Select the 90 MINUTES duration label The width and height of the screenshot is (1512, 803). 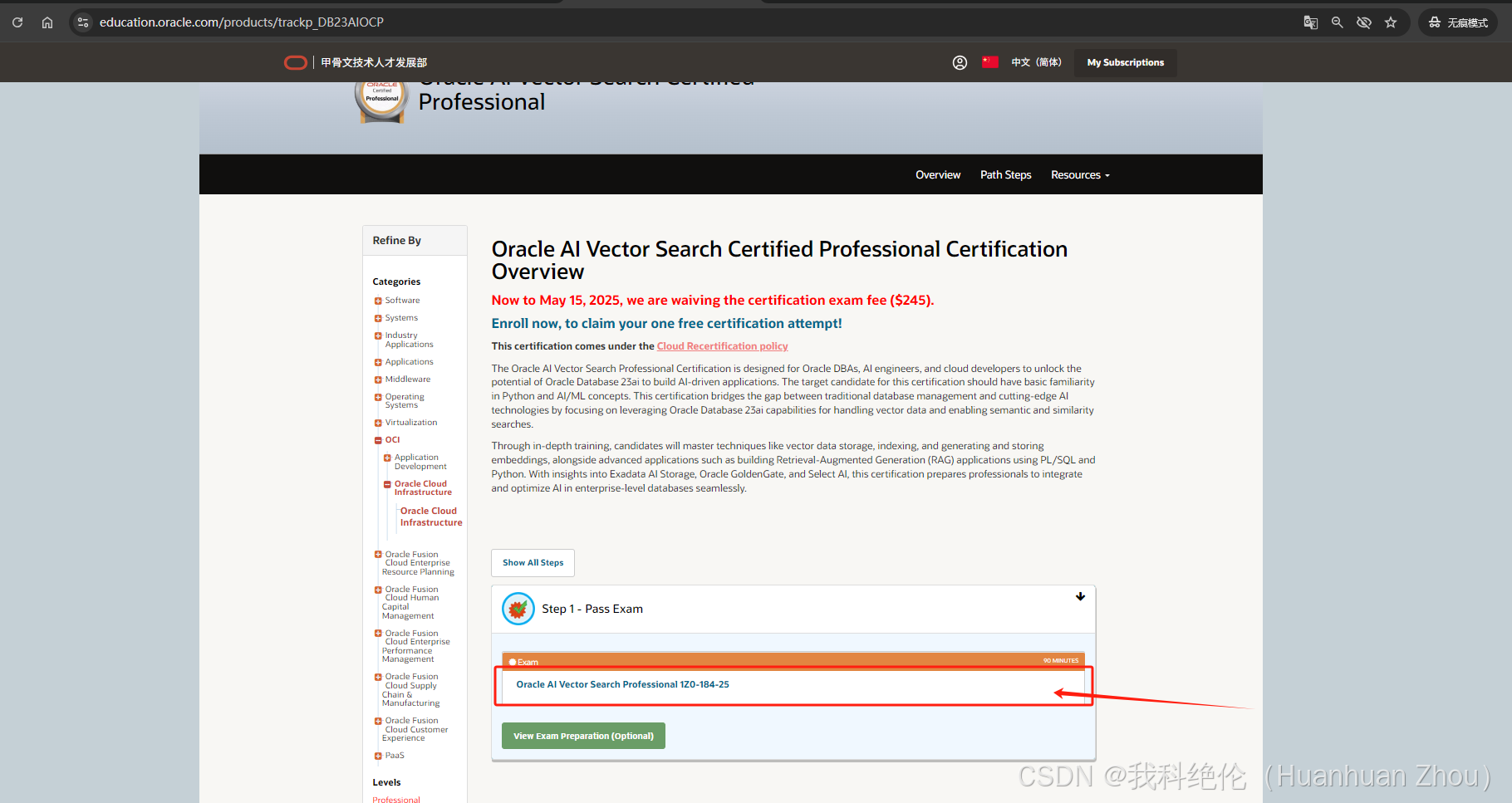tap(1061, 661)
